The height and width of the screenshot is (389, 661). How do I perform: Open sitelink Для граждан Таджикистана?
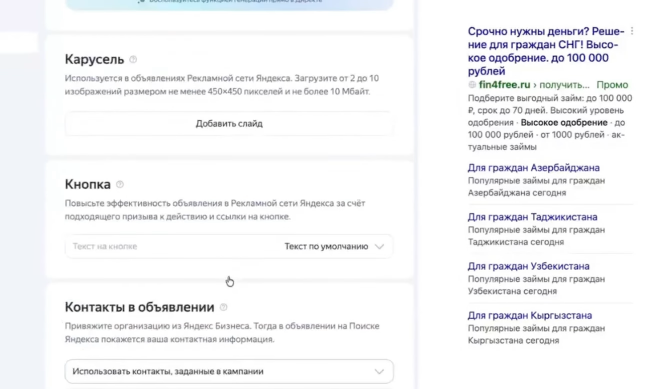532,217
